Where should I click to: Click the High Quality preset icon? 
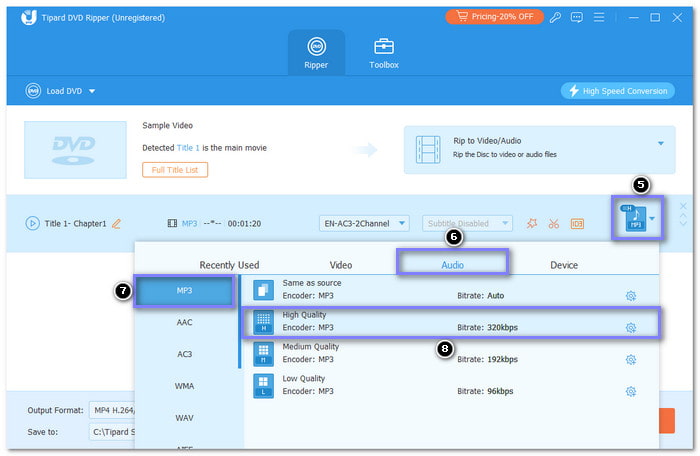(263, 322)
